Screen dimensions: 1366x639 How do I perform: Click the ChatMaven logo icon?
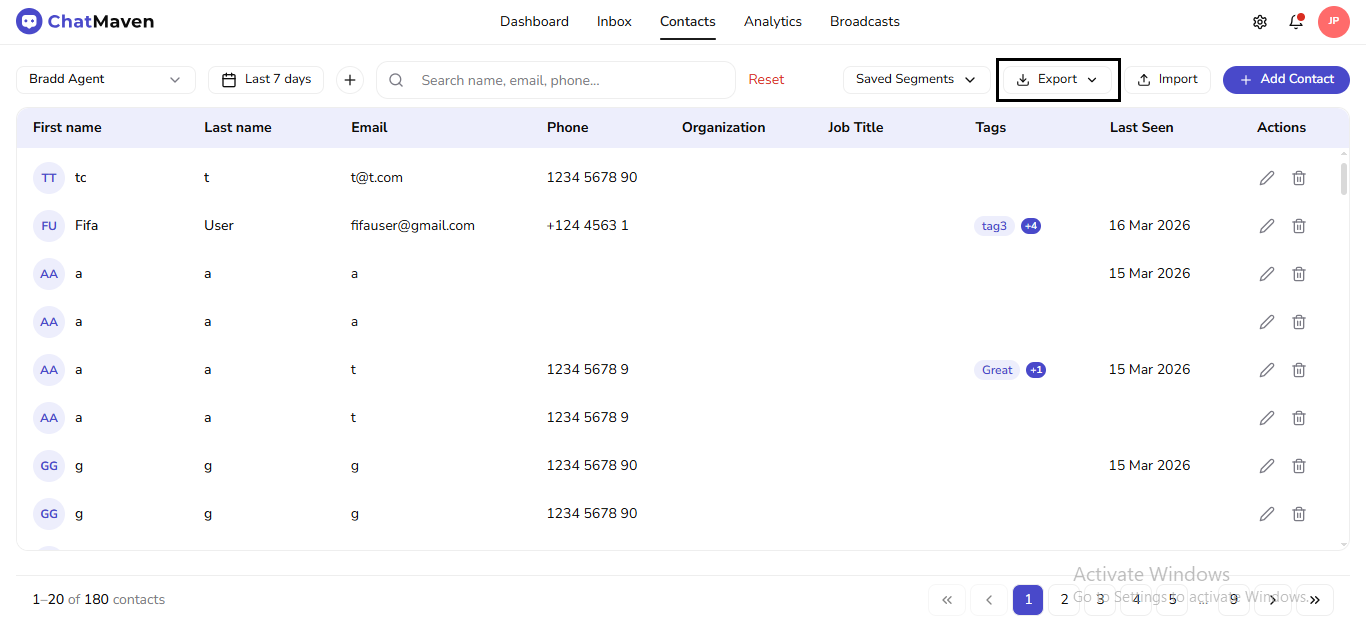[x=29, y=20]
